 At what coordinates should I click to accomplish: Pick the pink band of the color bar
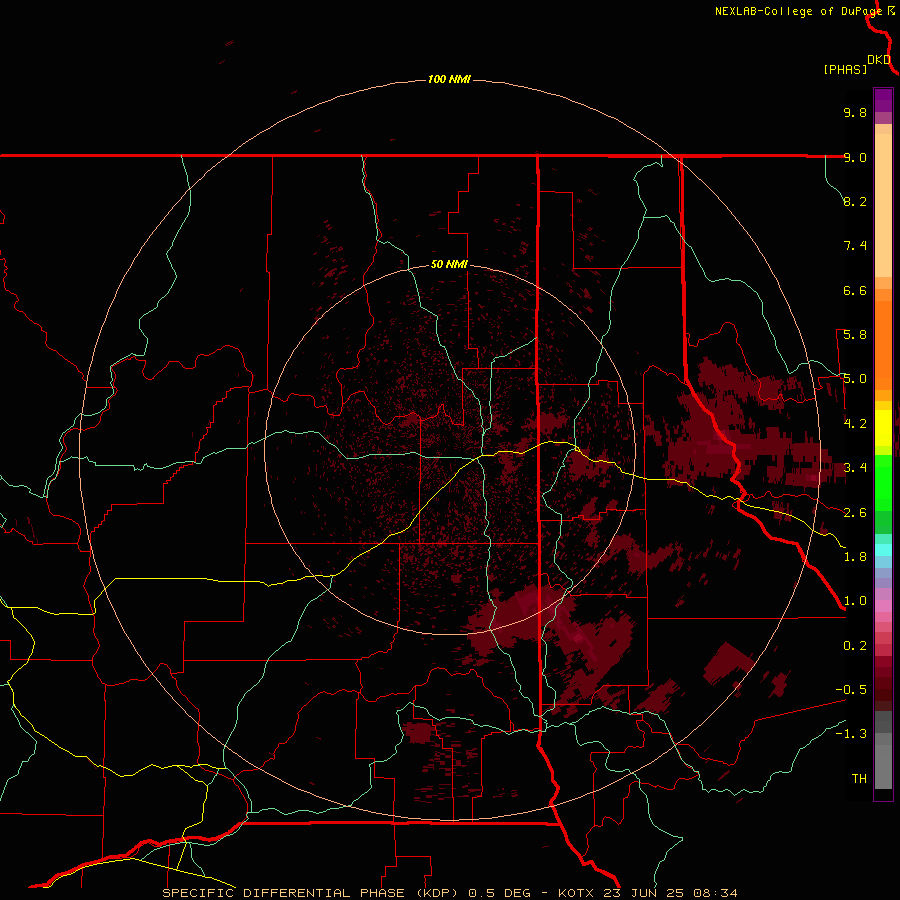(883, 606)
